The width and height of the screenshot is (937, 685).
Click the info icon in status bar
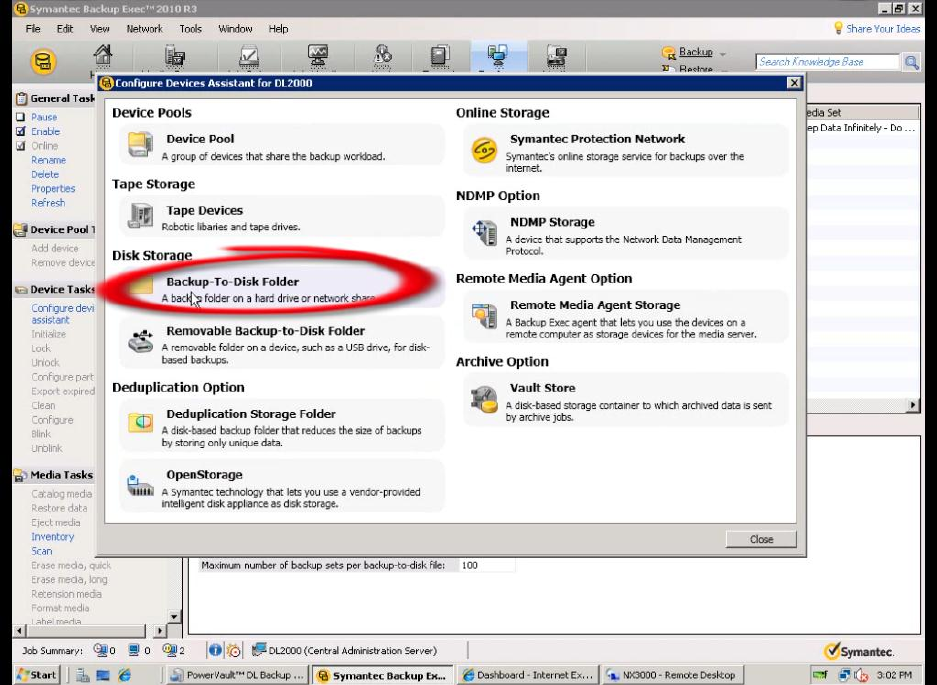[215, 650]
